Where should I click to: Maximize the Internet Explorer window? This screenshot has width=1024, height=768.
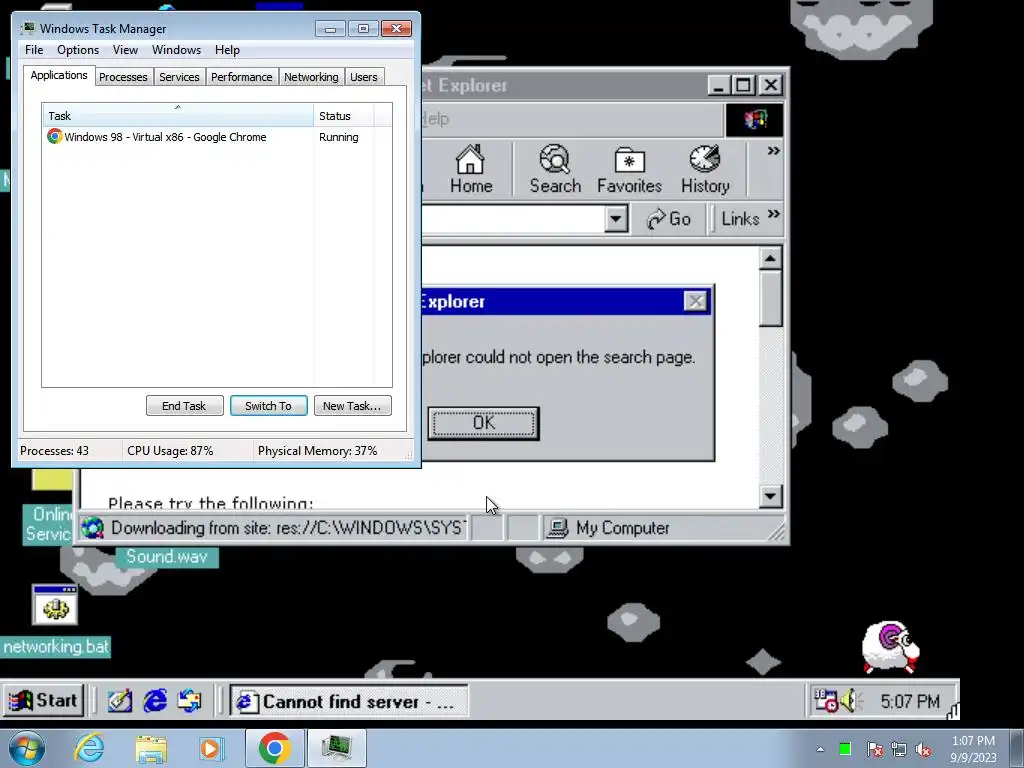(743, 85)
